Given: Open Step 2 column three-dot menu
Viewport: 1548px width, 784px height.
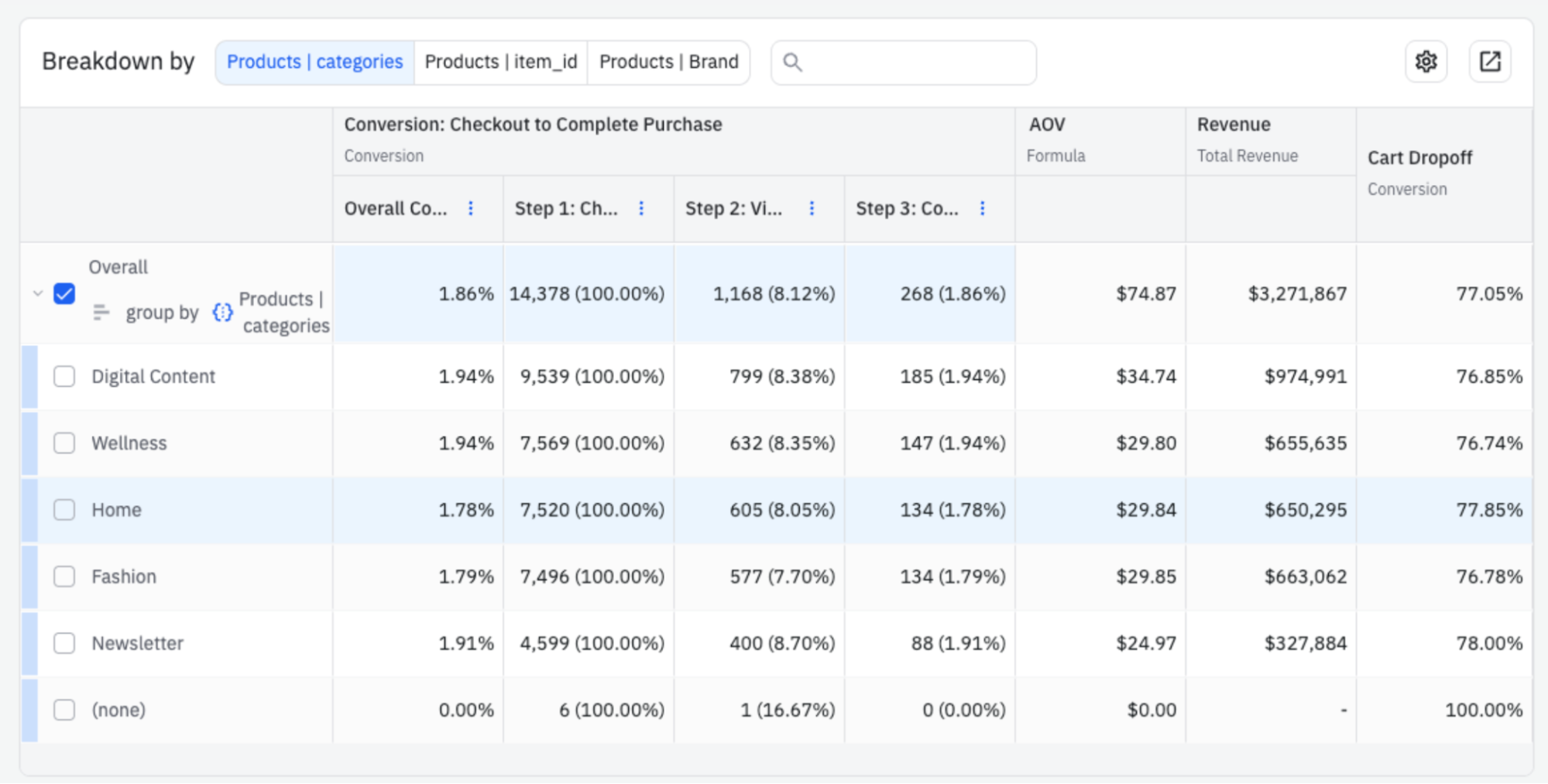Looking at the screenshot, I should [x=812, y=208].
